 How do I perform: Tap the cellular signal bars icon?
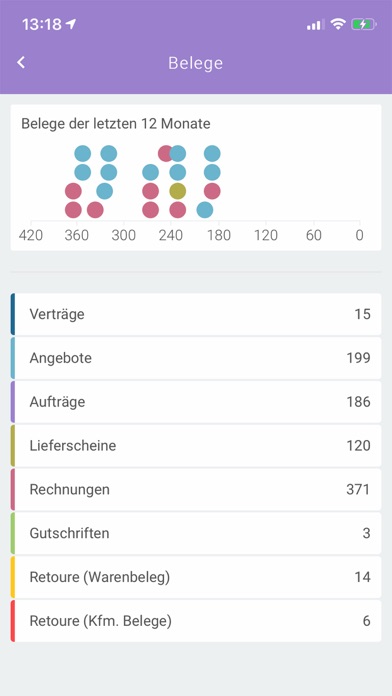315,25
